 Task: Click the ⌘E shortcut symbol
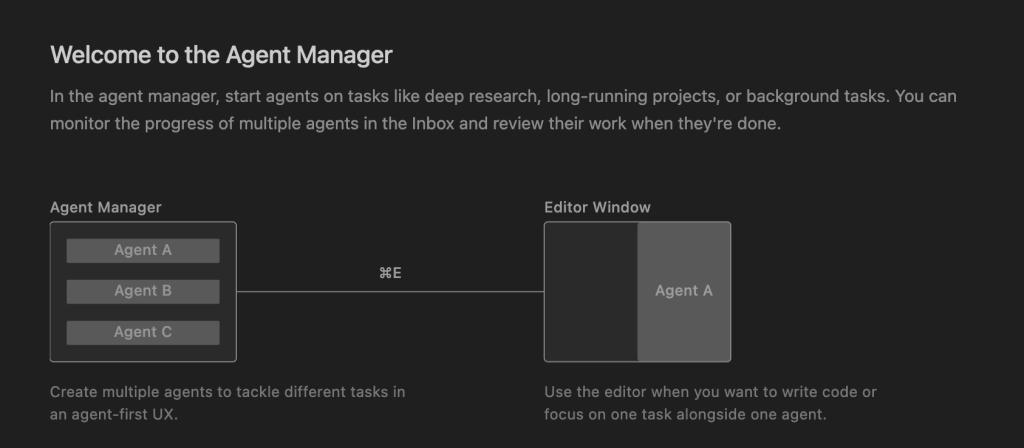(x=390, y=272)
